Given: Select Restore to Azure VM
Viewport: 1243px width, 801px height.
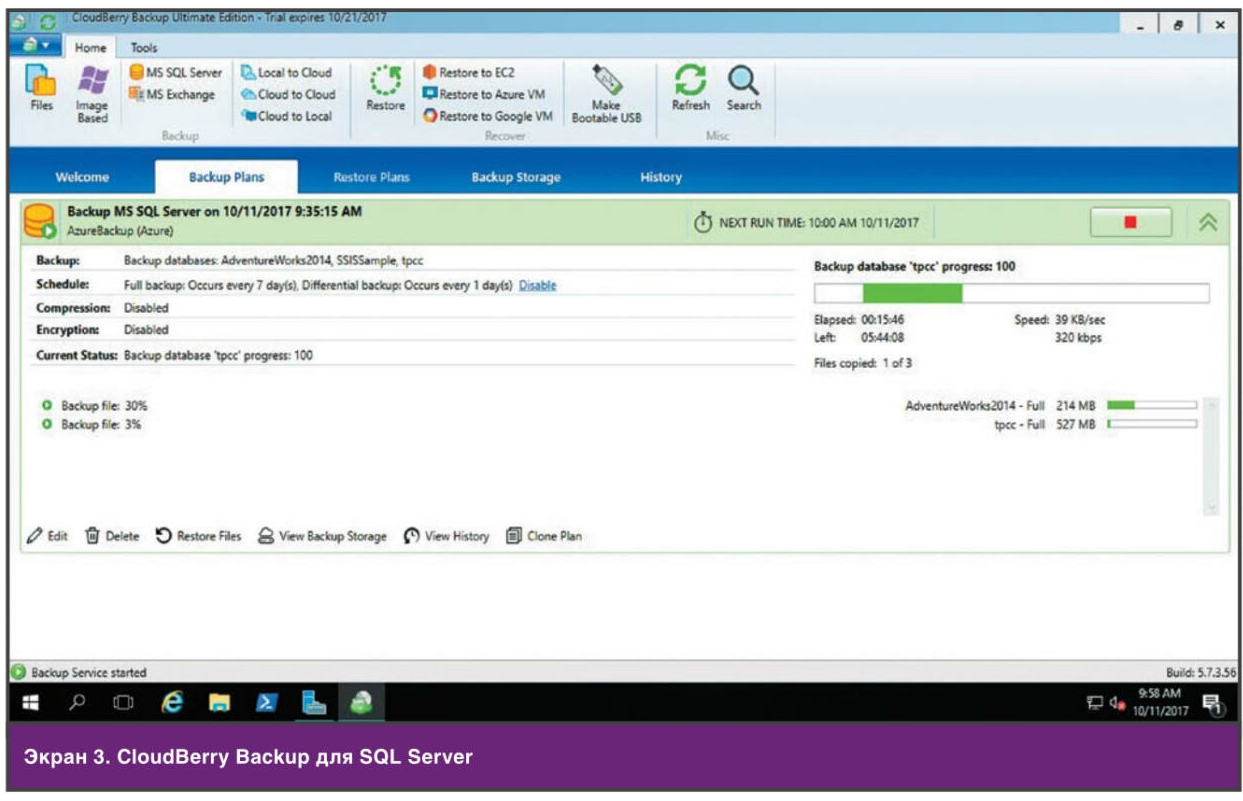Looking at the screenshot, I should 483,94.
